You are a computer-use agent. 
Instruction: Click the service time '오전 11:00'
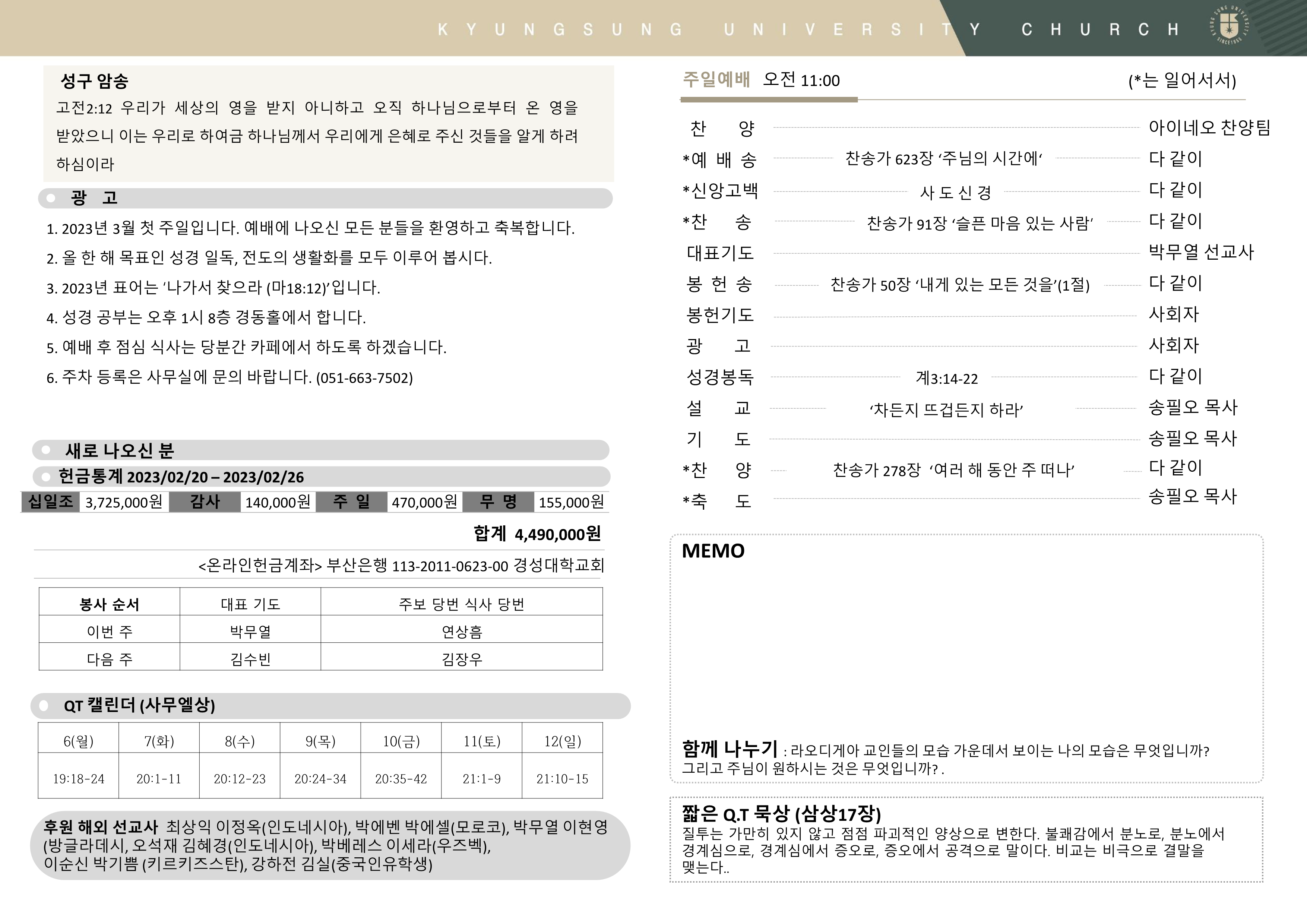801,80
